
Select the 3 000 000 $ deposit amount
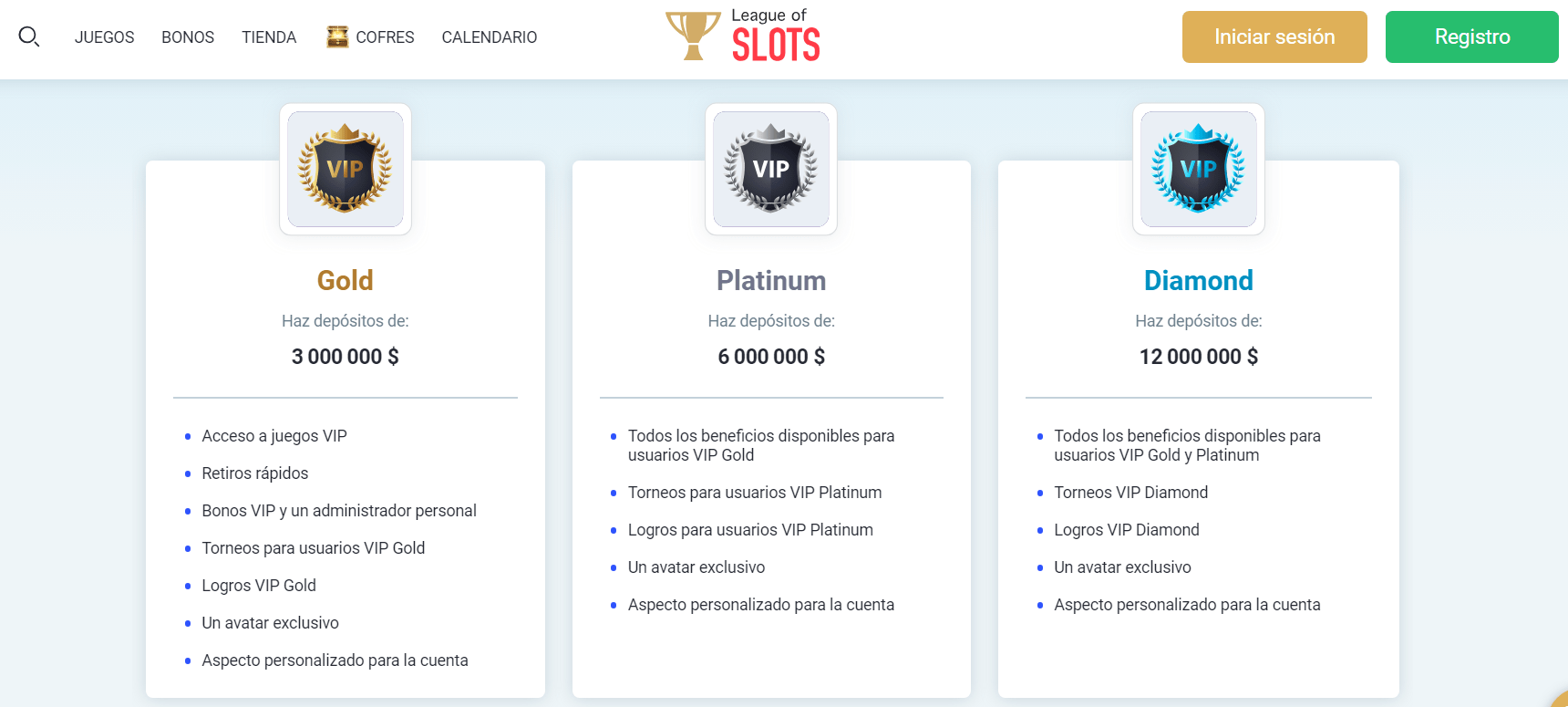[x=345, y=356]
